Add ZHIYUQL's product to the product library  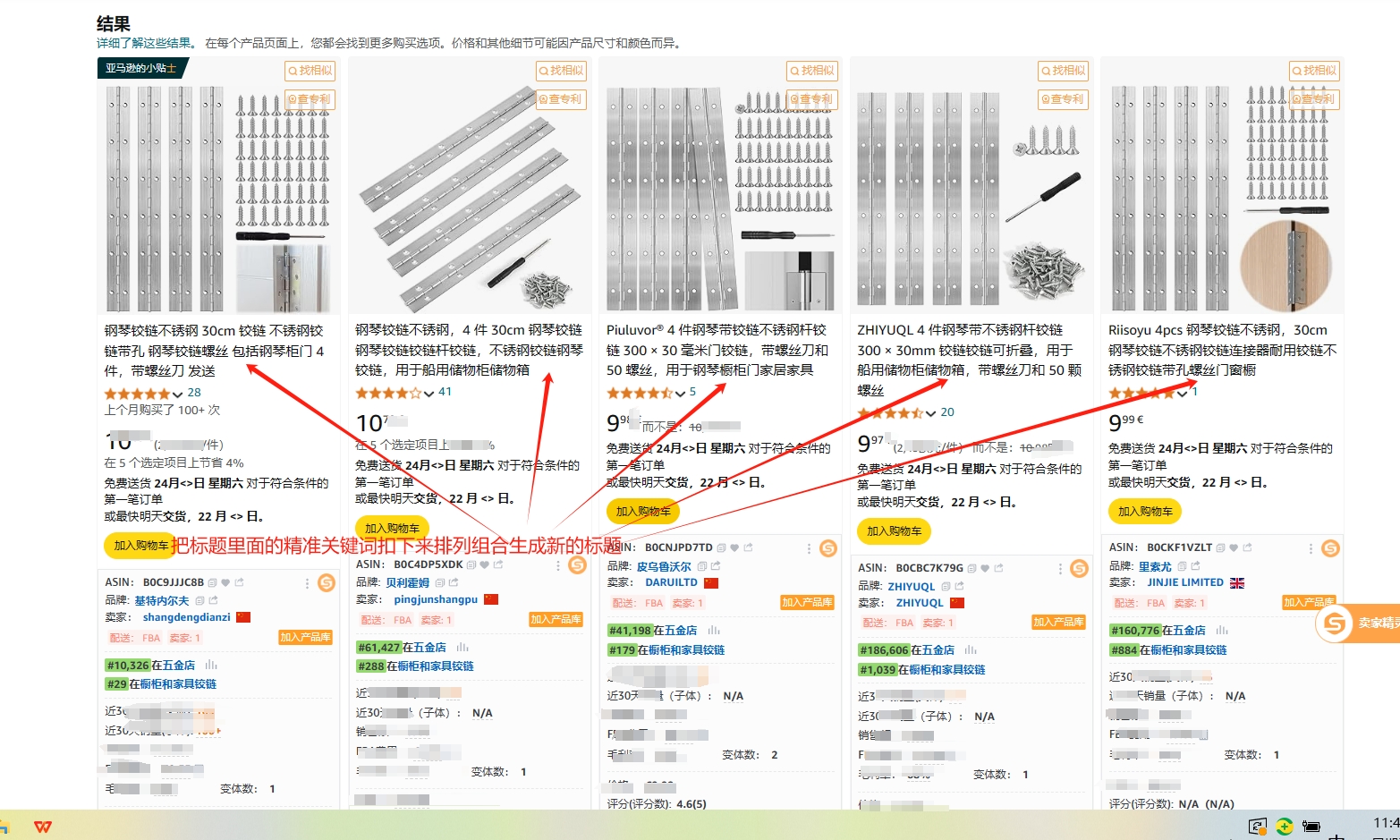click(x=1058, y=622)
